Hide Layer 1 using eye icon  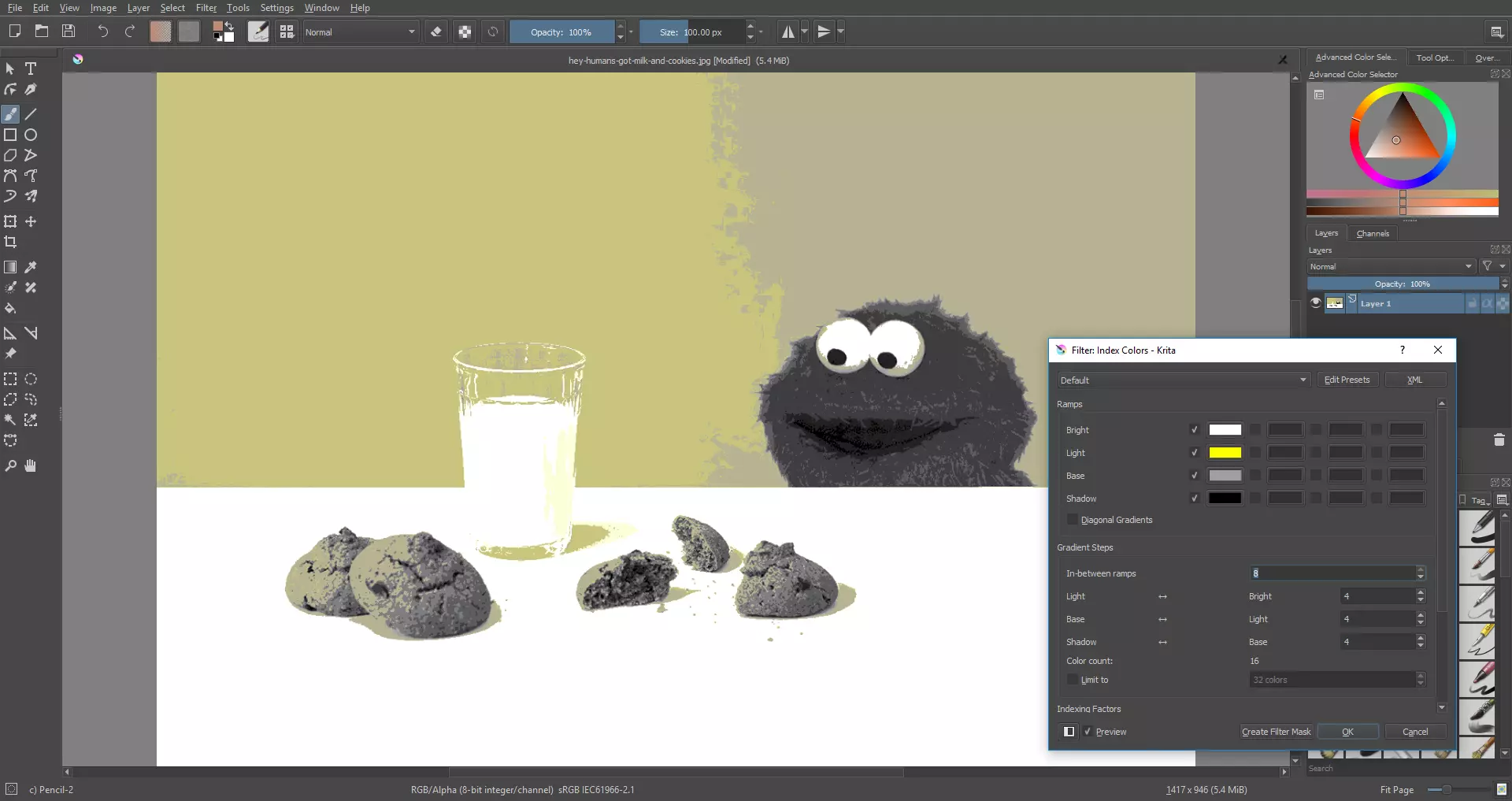coord(1315,303)
